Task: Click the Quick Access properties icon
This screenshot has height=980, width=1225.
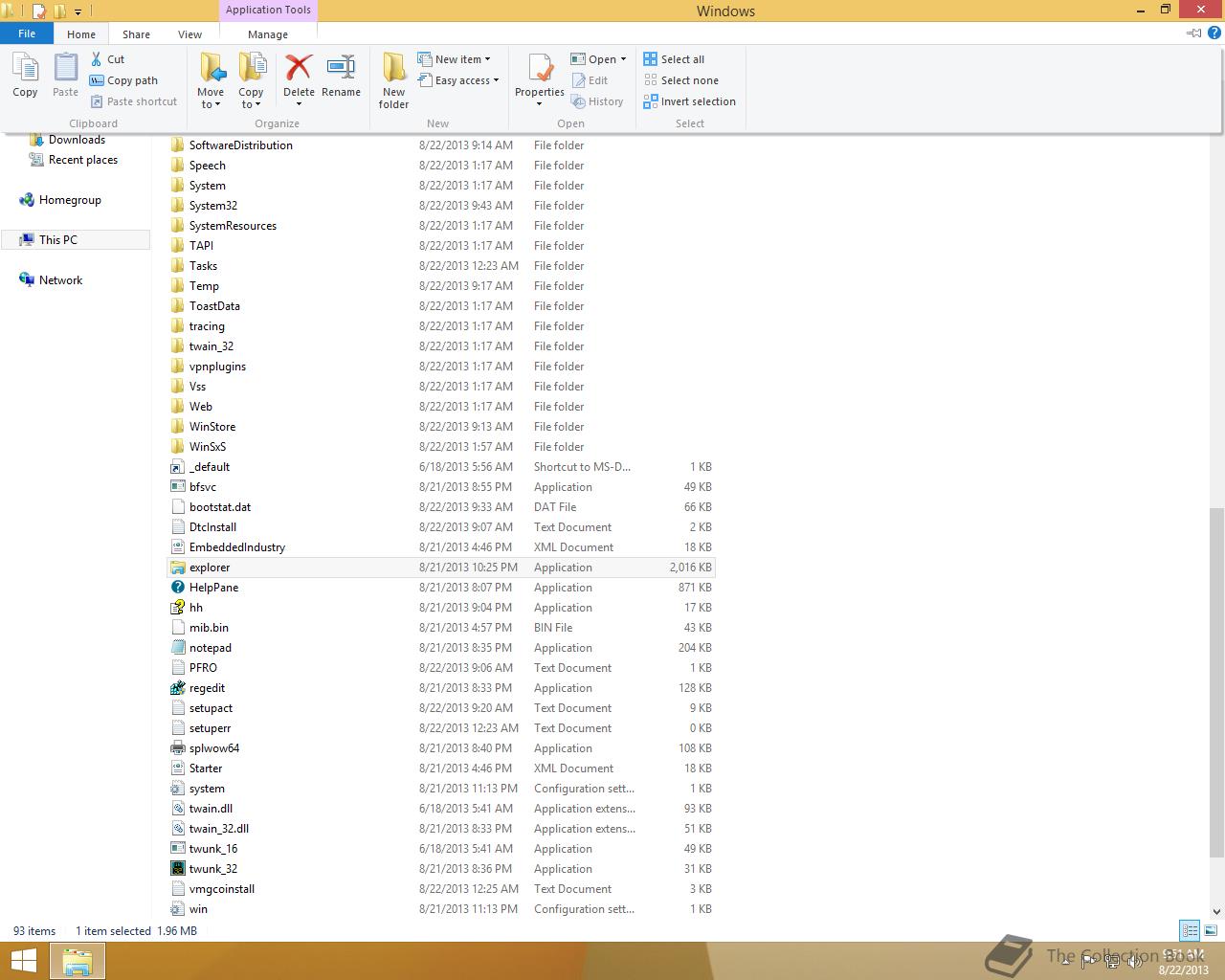Action: click(x=39, y=11)
